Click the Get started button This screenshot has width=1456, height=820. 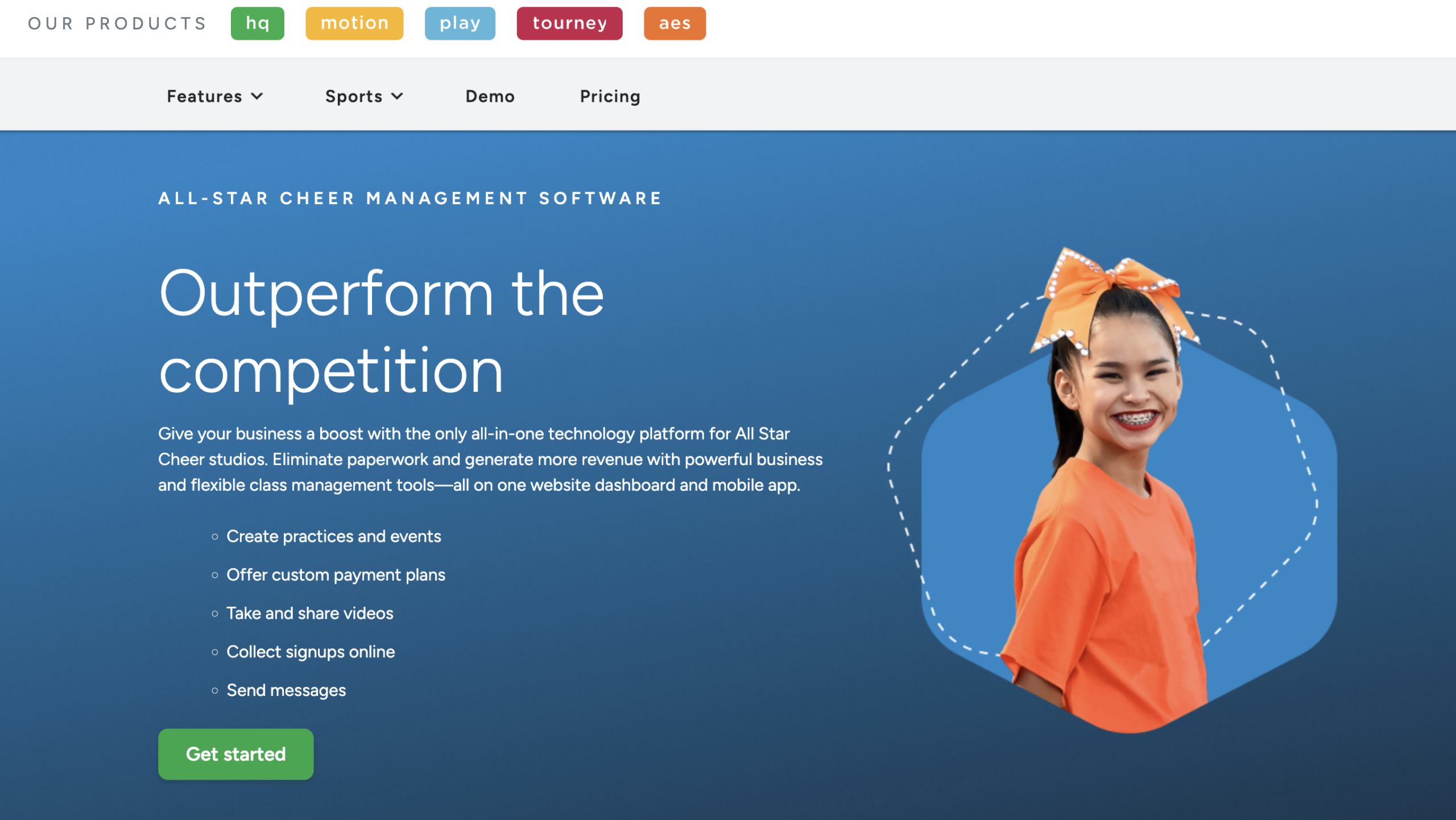[x=235, y=753]
